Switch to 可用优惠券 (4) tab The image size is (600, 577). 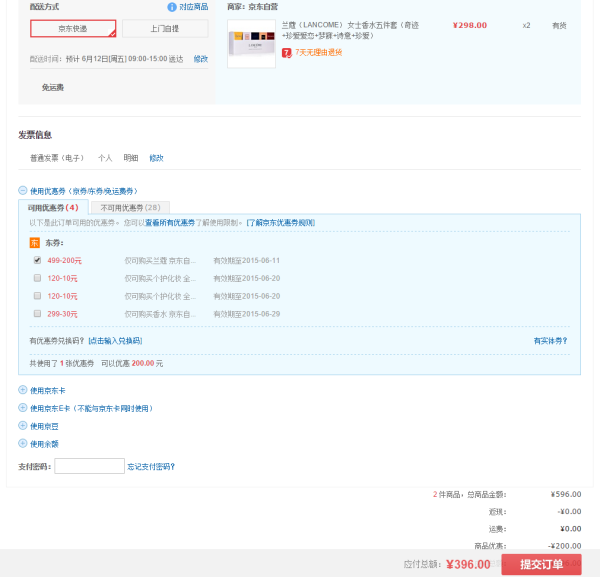pyautogui.click(x=53, y=207)
